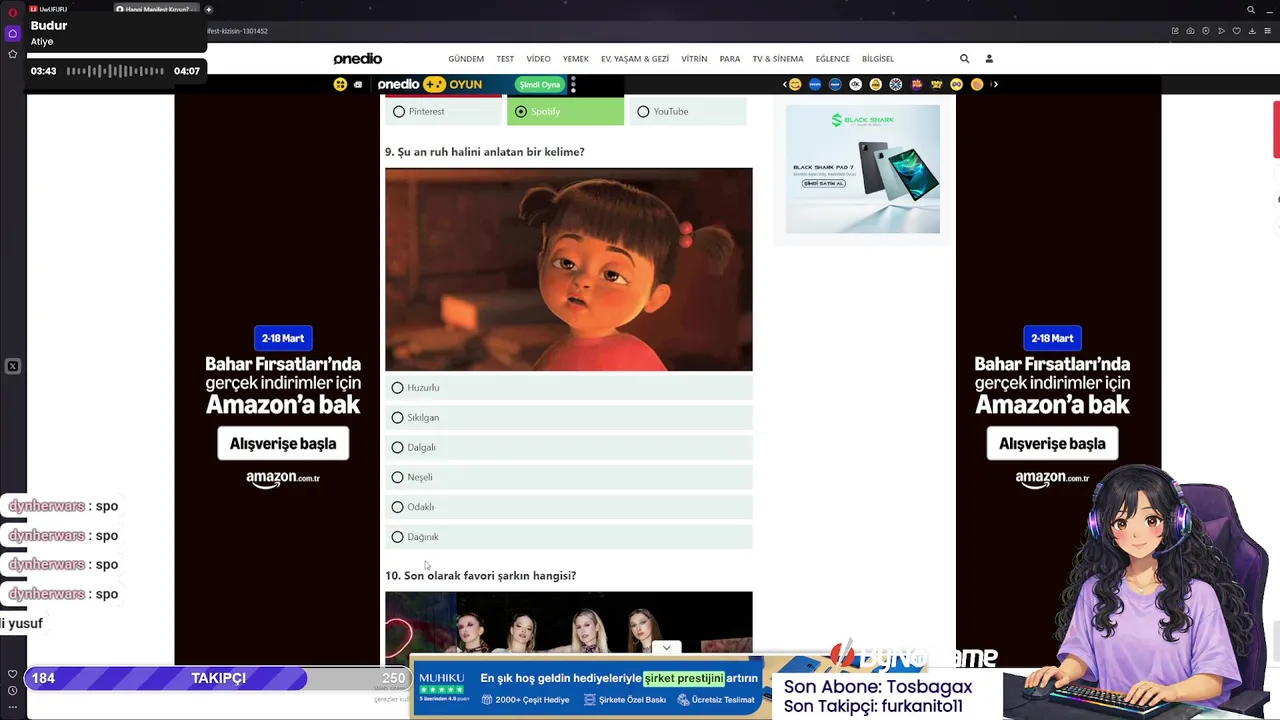The width and height of the screenshot is (1280, 720).
Task: Click the page URL in address bar
Action: click(x=238, y=31)
